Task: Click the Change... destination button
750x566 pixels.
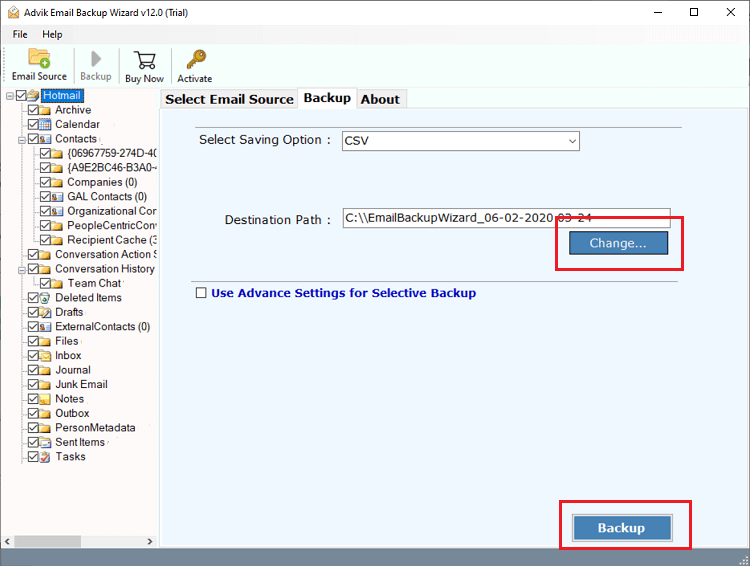Action: coord(618,243)
